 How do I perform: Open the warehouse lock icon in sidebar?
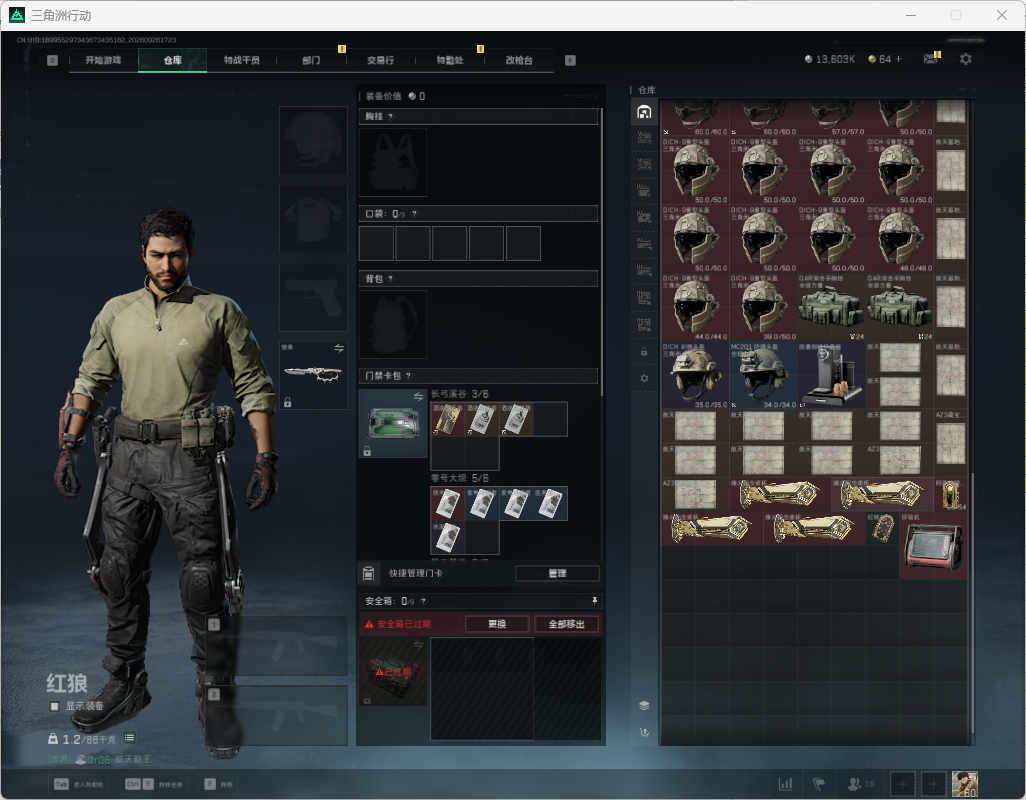pyautogui.click(x=645, y=352)
